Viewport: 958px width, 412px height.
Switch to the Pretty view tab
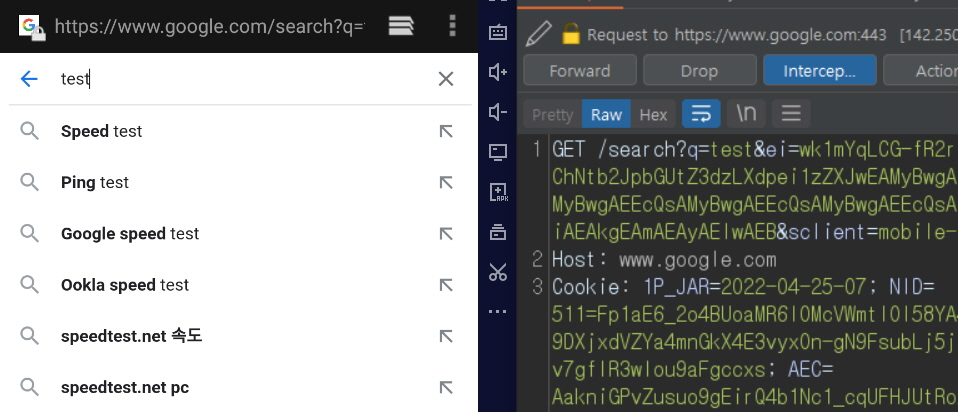pyautogui.click(x=552, y=114)
